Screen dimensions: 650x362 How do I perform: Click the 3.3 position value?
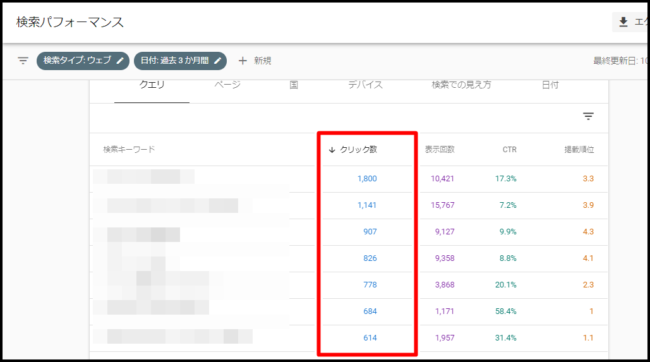(588, 179)
